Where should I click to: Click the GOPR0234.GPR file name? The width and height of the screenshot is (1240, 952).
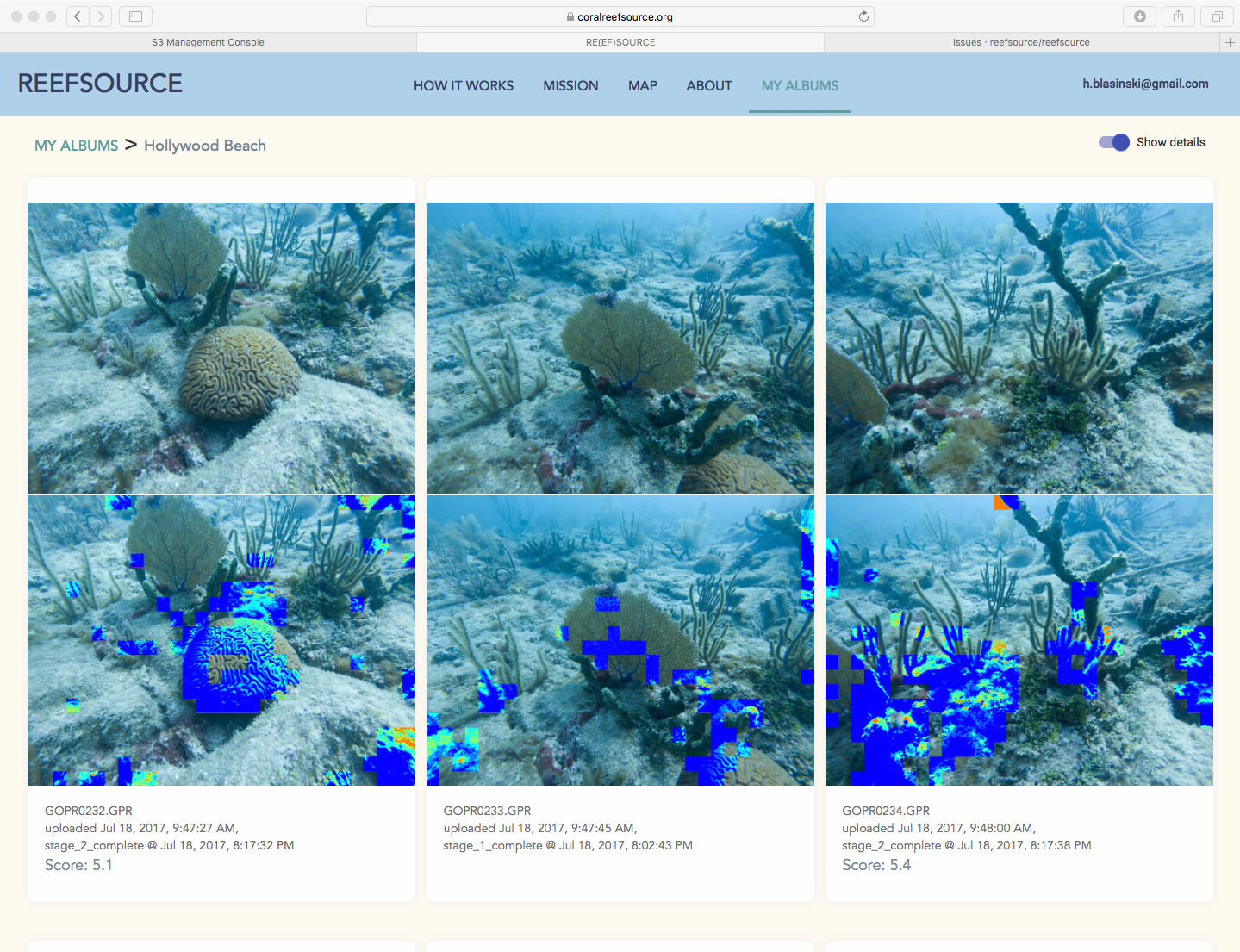click(886, 811)
